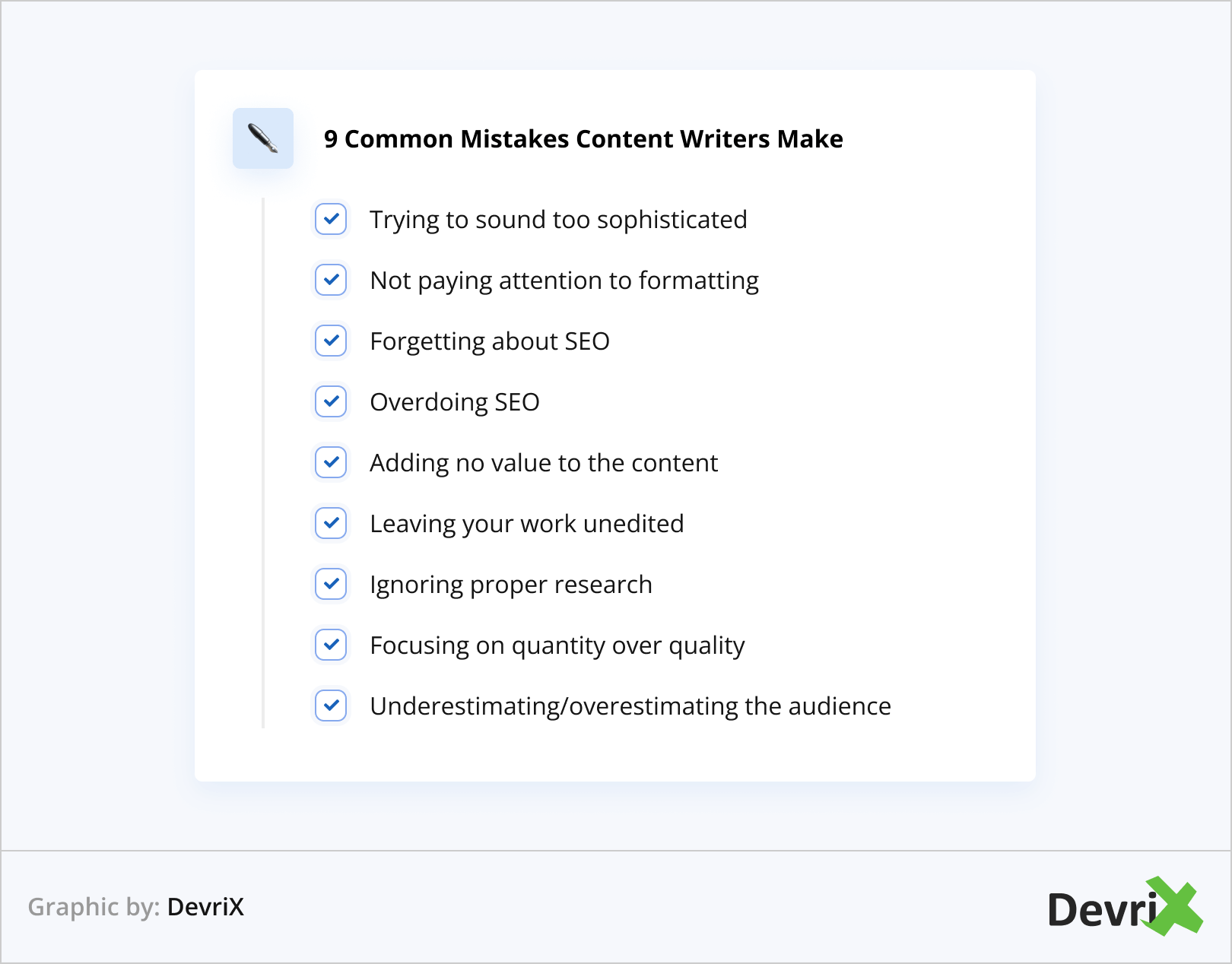Screen dimensions: 1232x964
Task: Click 'Leaving your work unedited' text
Action: pyautogui.click(x=527, y=524)
